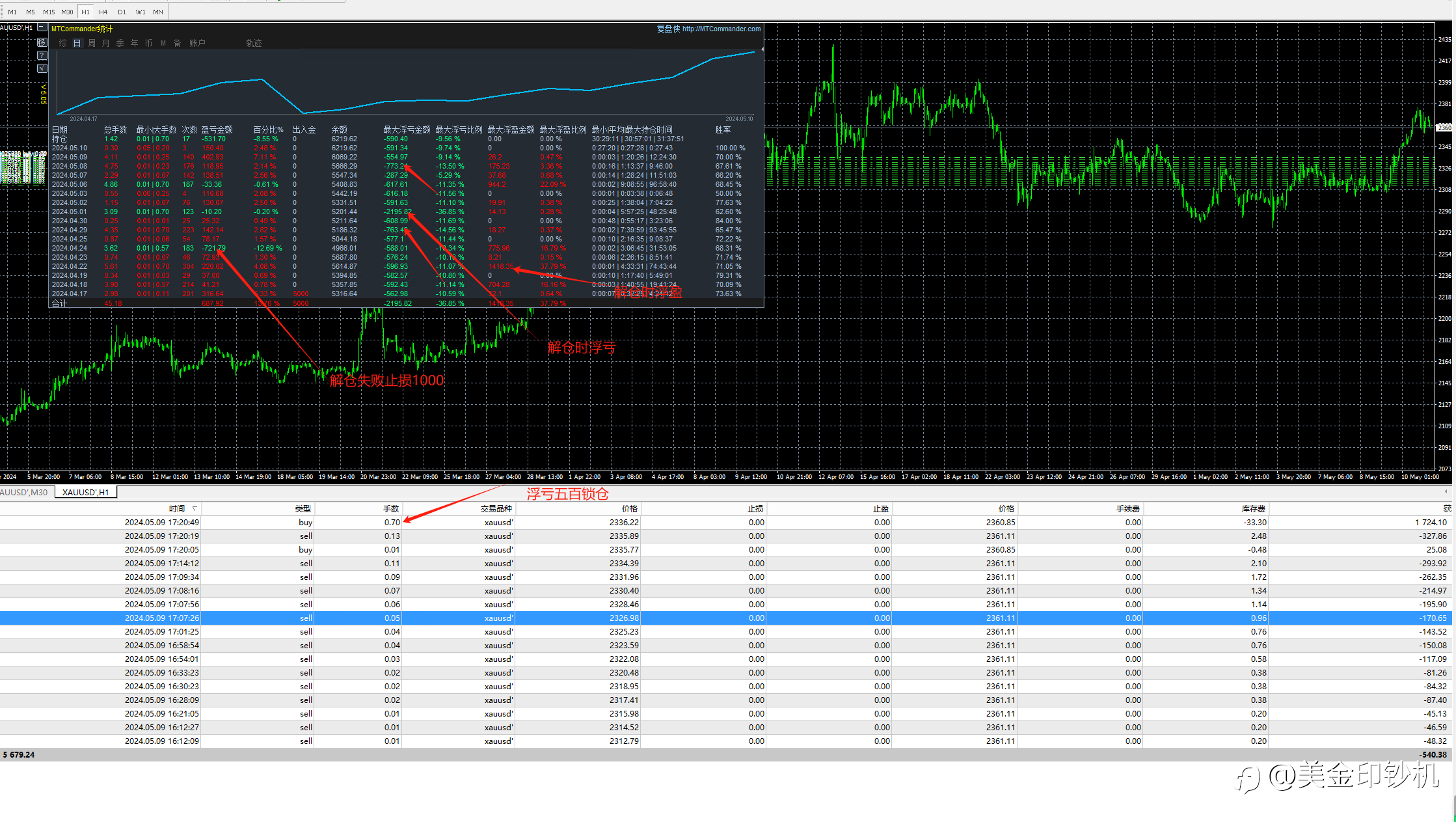
Task: Click the 2024.04.24 row in statistics table
Action: pyautogui.click(x=406, y=248)
